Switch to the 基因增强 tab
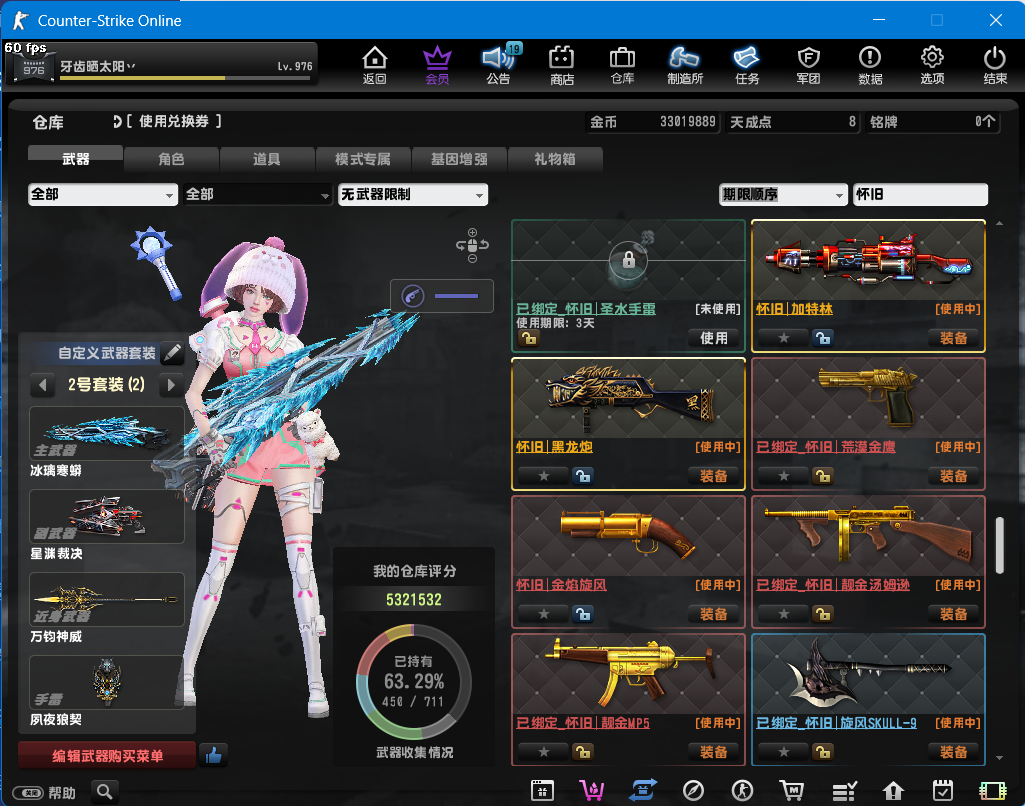This screenshot has height=806, width=1025. point(459,159)
